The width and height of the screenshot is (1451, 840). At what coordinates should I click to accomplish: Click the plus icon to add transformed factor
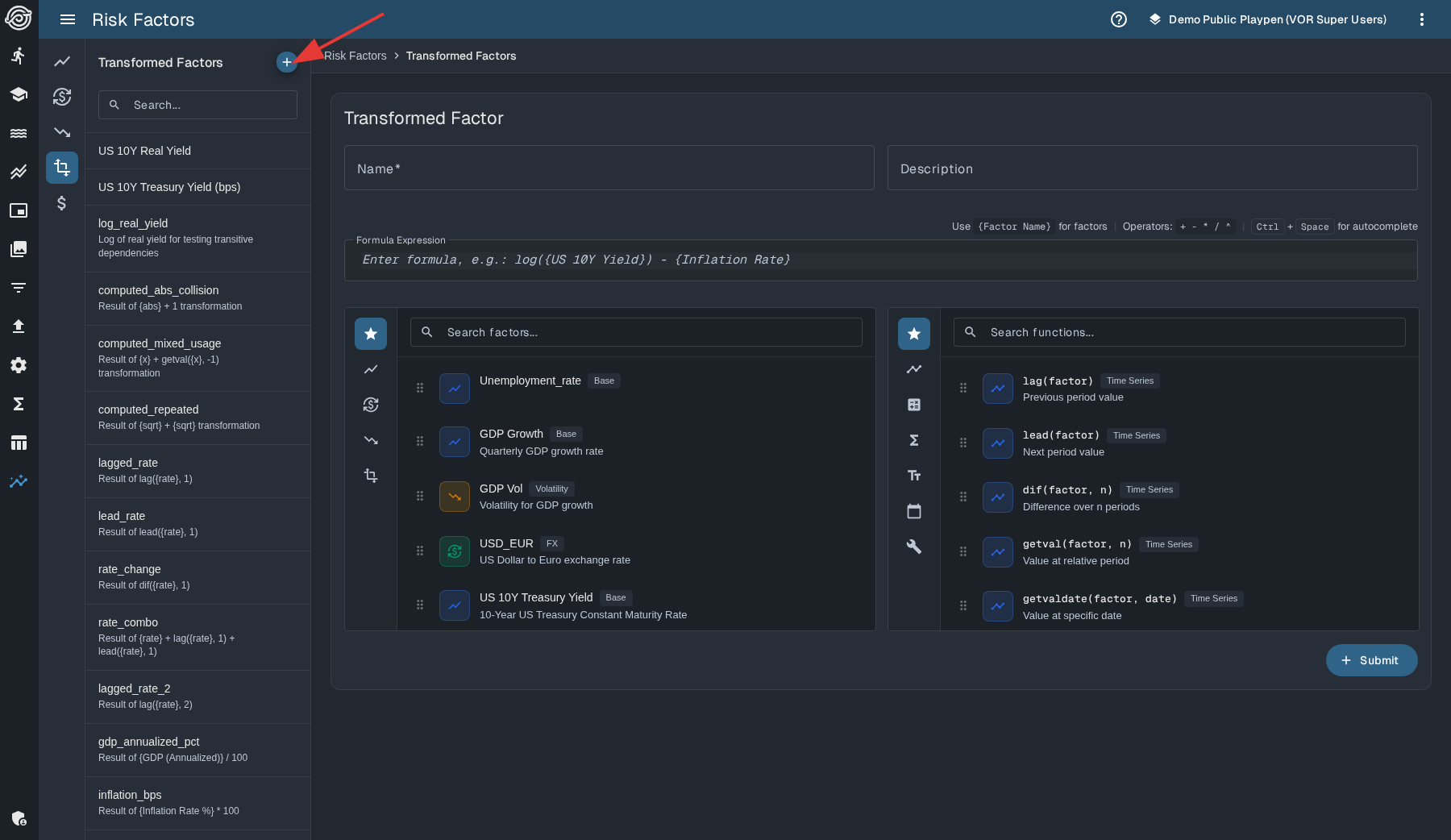[286, 62]
